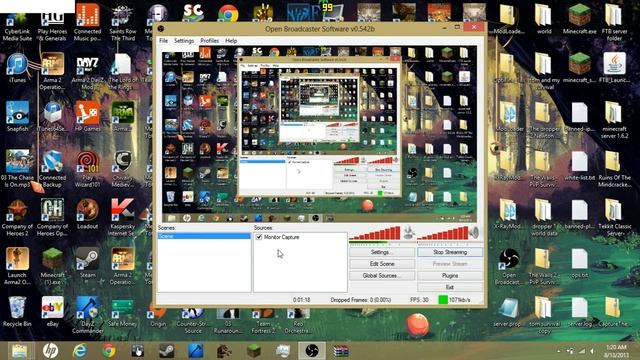
Task: Select the server.log file
Action: point(579,312)
